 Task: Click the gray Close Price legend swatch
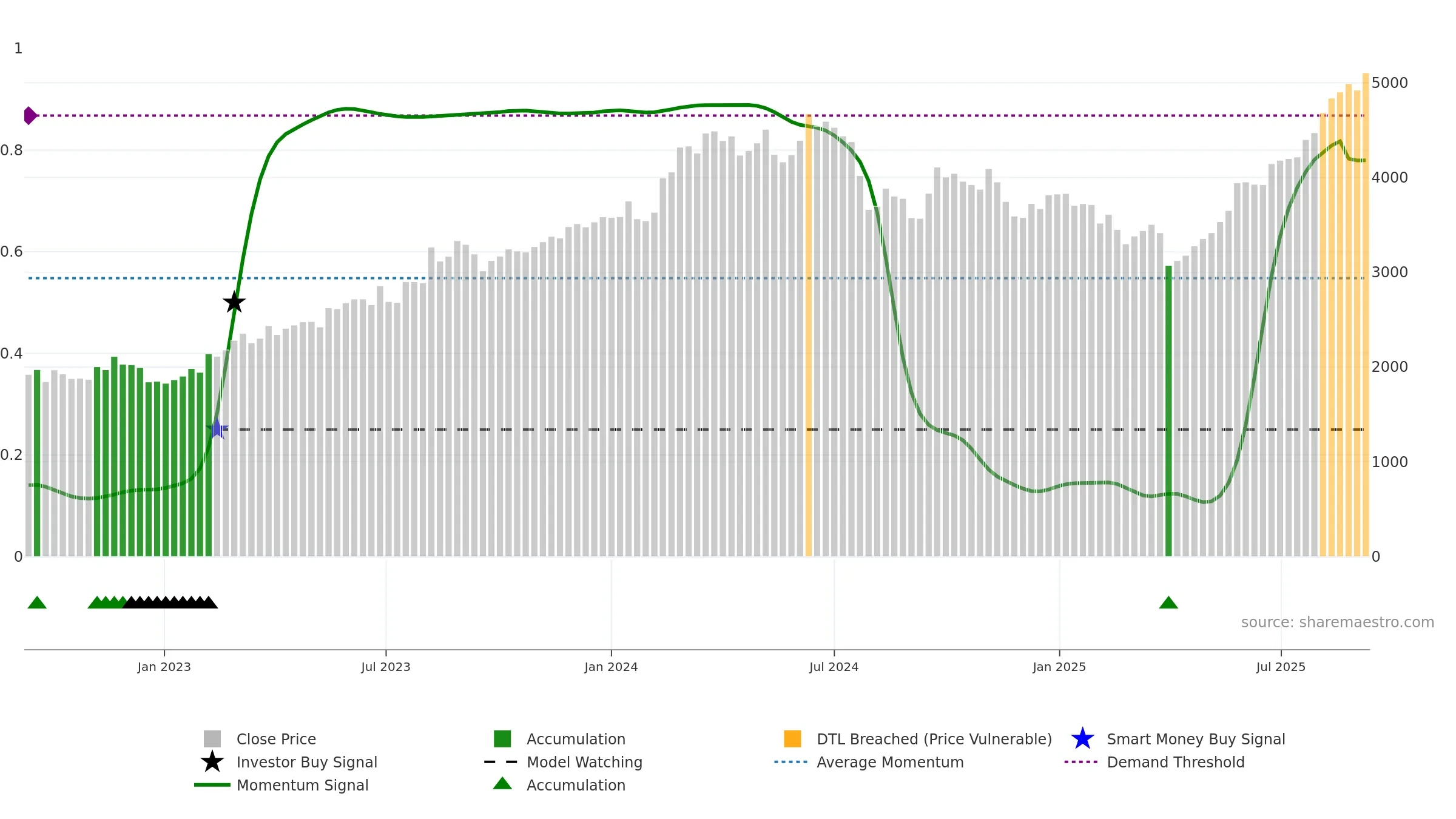212,739
